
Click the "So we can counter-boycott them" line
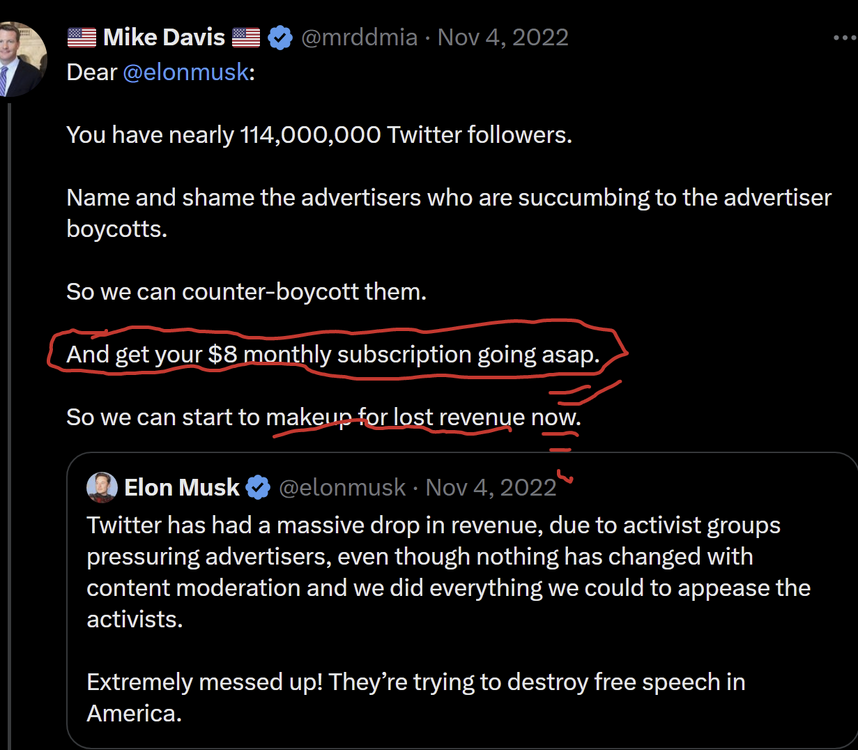pos(245,292)
